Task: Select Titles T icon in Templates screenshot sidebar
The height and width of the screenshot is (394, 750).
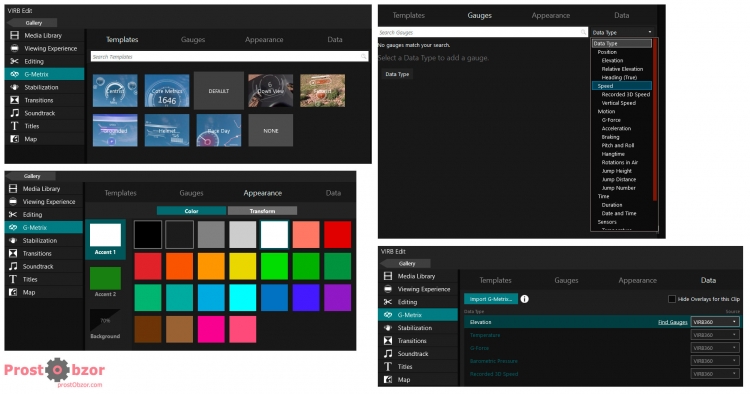Action: [x=15, y=126]
